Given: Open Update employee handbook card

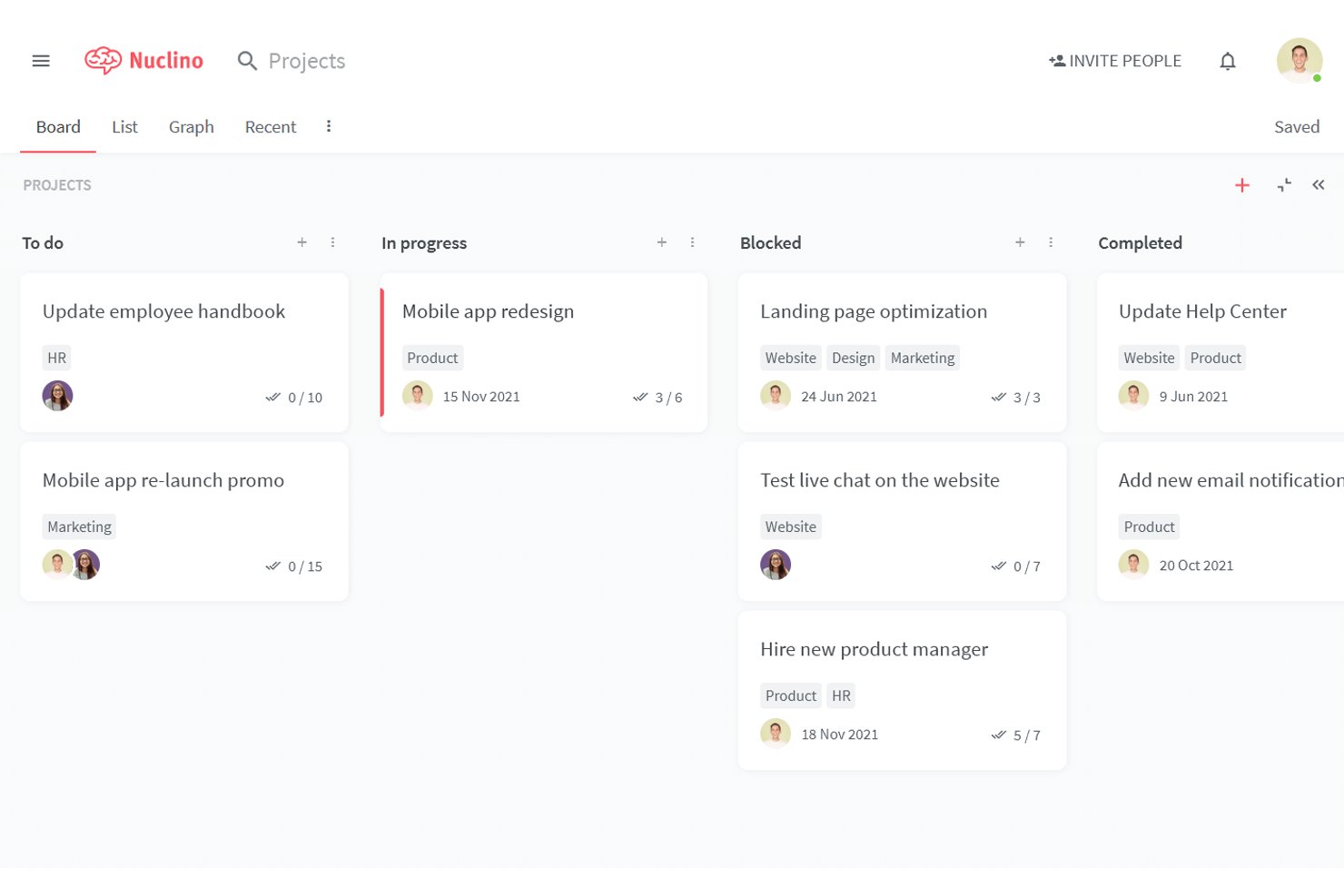Looking at the screenshot, I should [x=184, y=352].
